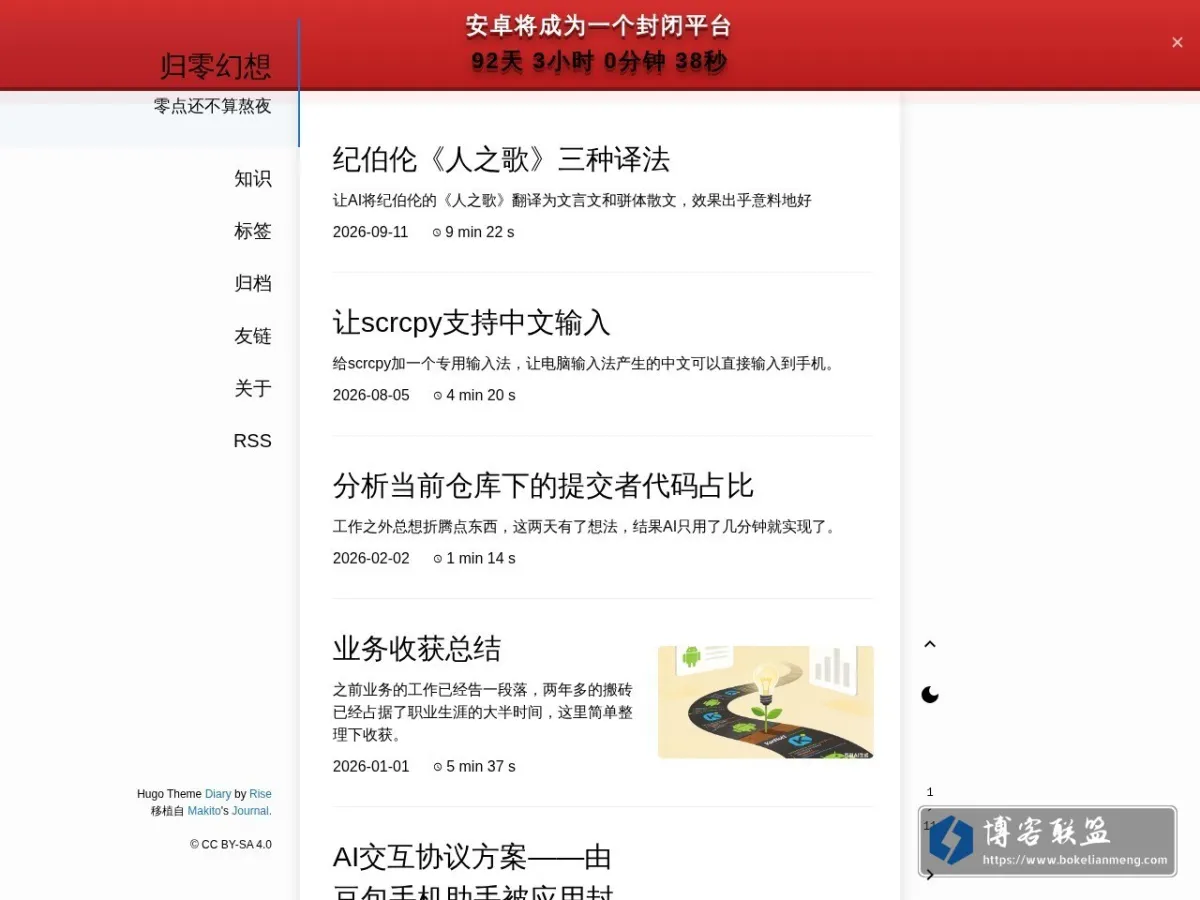Screen dimensions: 1200x900
Task: Open the post 让scrcpy支持中文输入
Action: coord(471,323)
